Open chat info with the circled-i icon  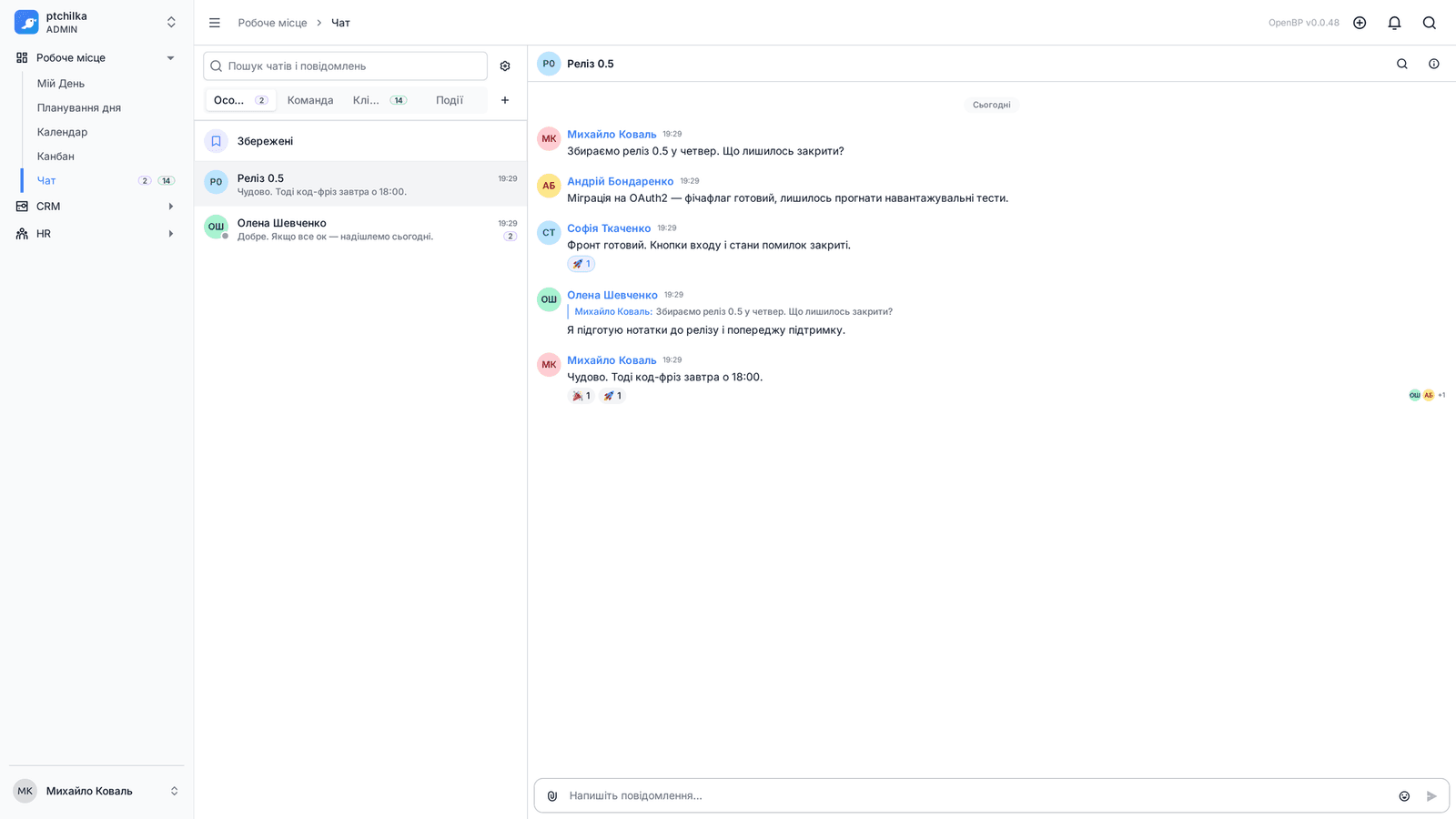coord(1434,64)
